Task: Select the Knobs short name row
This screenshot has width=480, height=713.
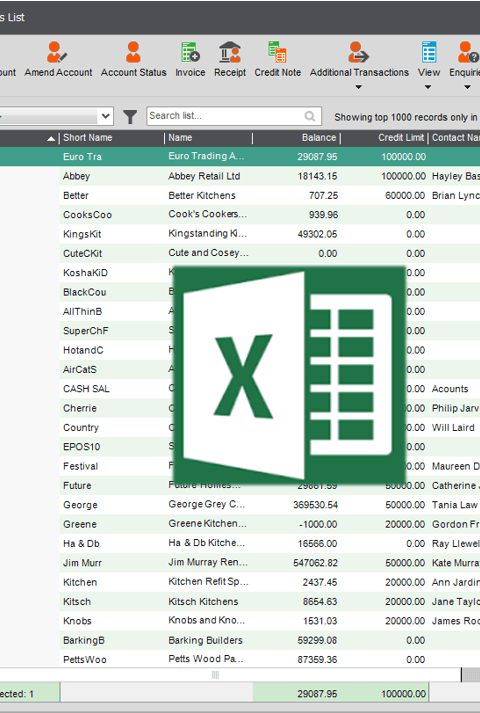Action: [77, 621]
